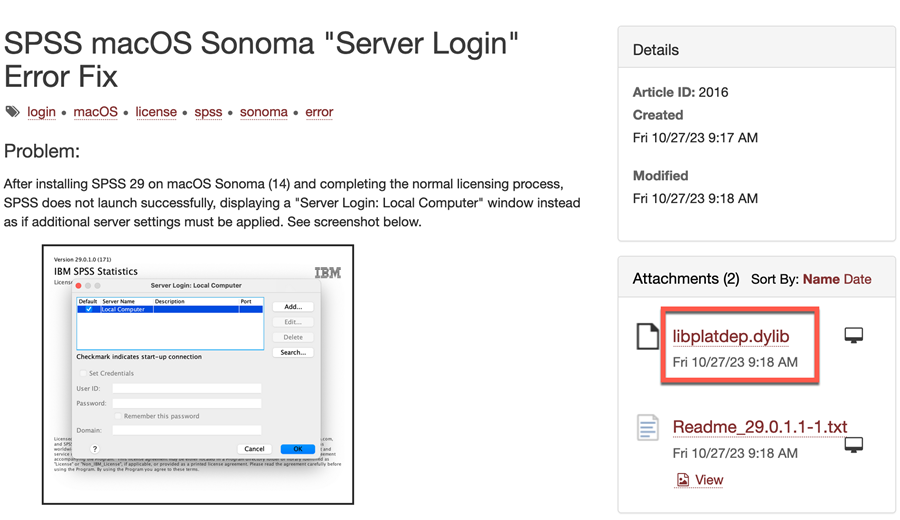Click the Readme file upload date text
The height and width of the screenshot is (520, 900).
(735, 453)
